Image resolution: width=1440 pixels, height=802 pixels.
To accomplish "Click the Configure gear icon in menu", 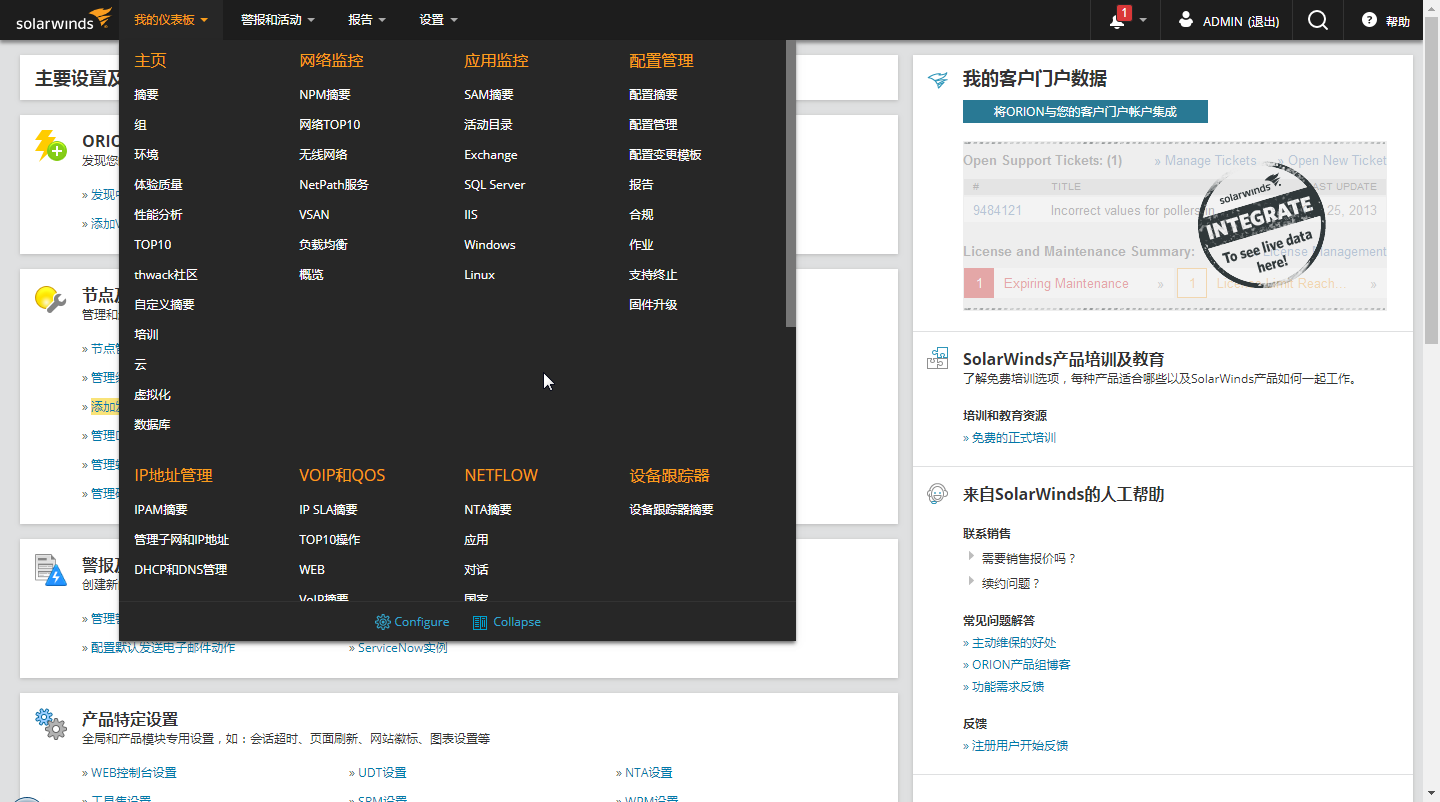I will [383, 622].
